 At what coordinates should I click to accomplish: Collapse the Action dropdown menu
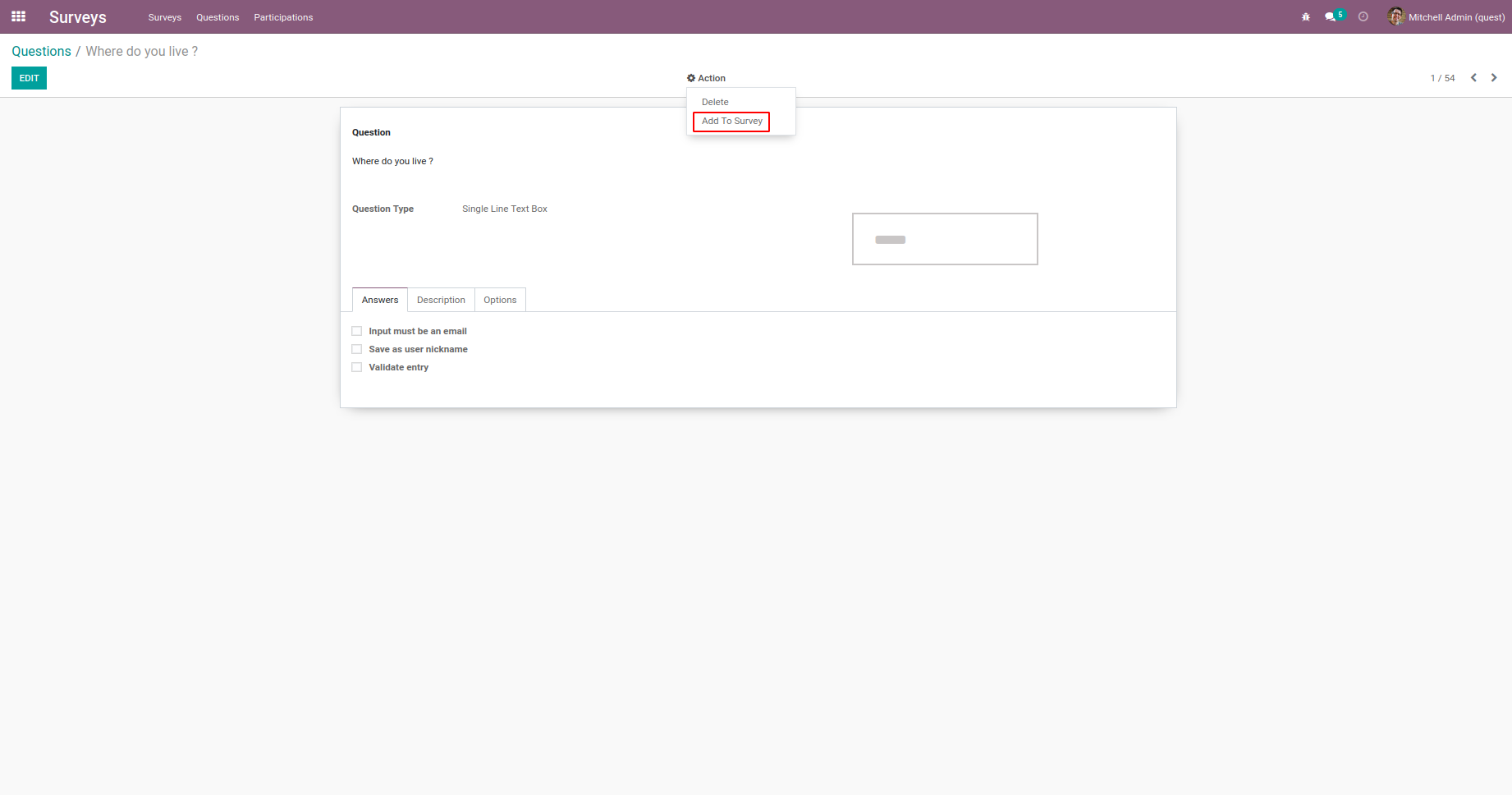point(706,78)
